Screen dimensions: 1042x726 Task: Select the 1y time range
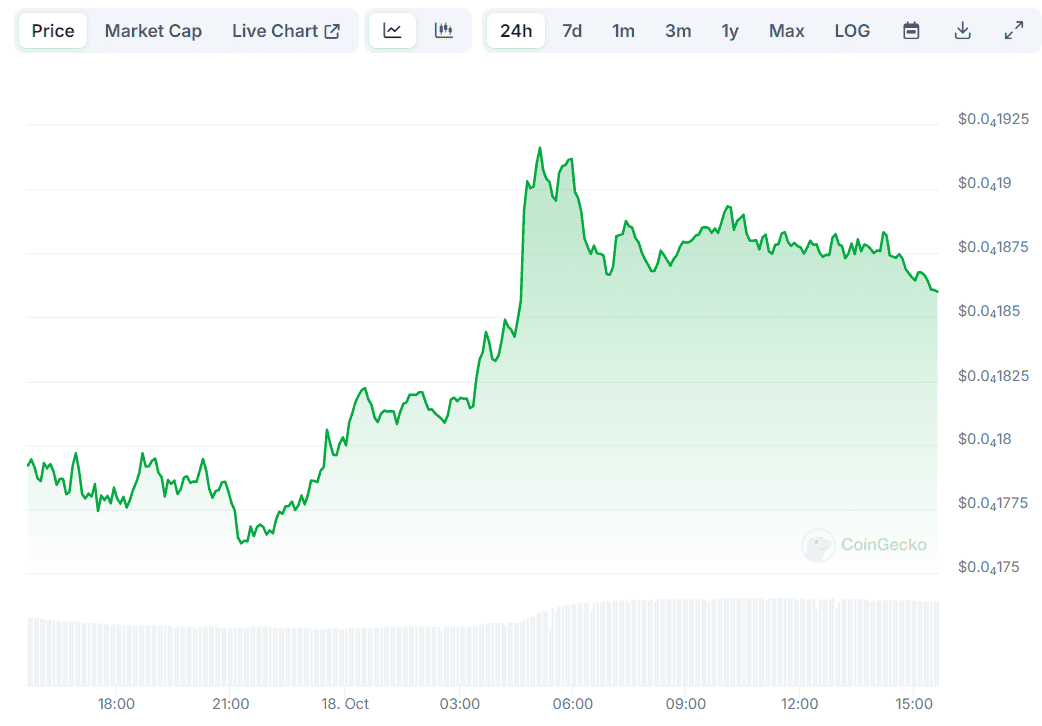pos(731,31)
